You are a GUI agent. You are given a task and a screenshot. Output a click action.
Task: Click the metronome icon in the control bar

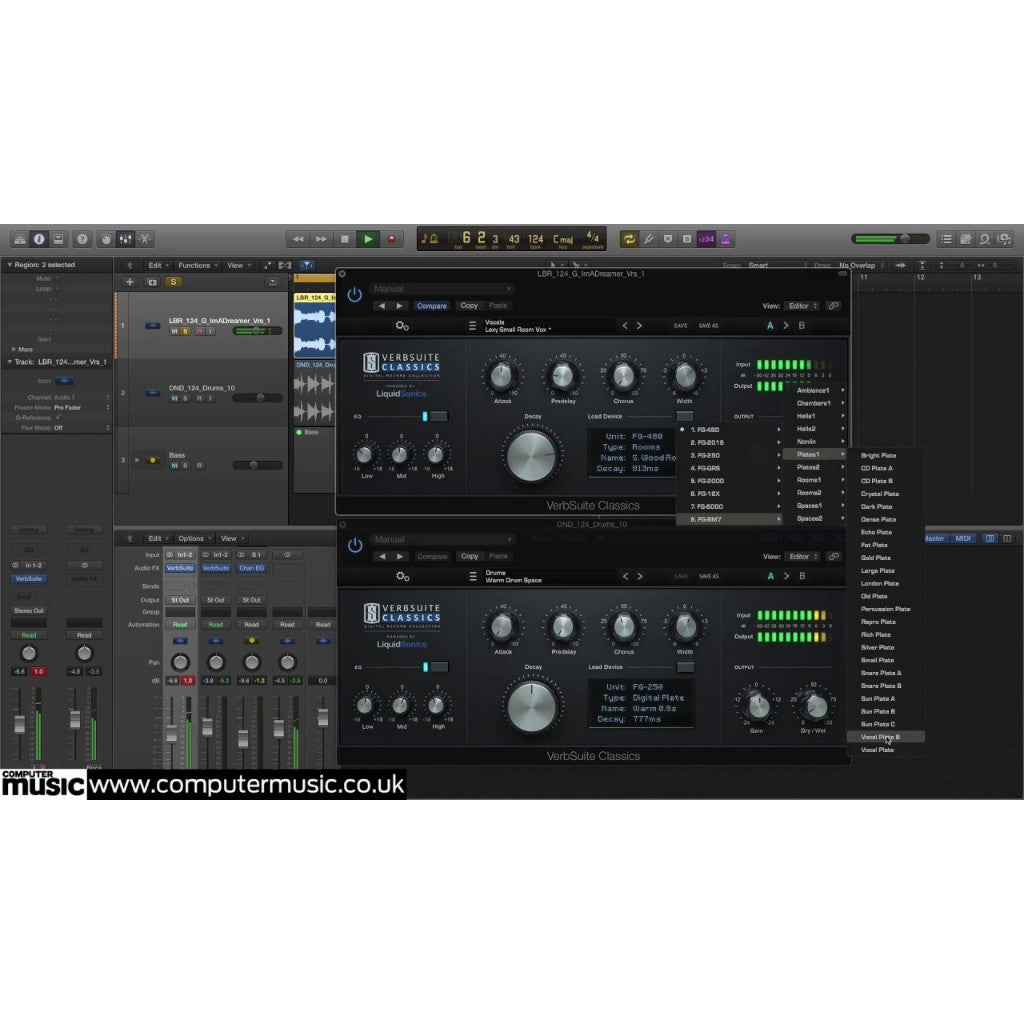pyautogui.click(x=725, y=239)
